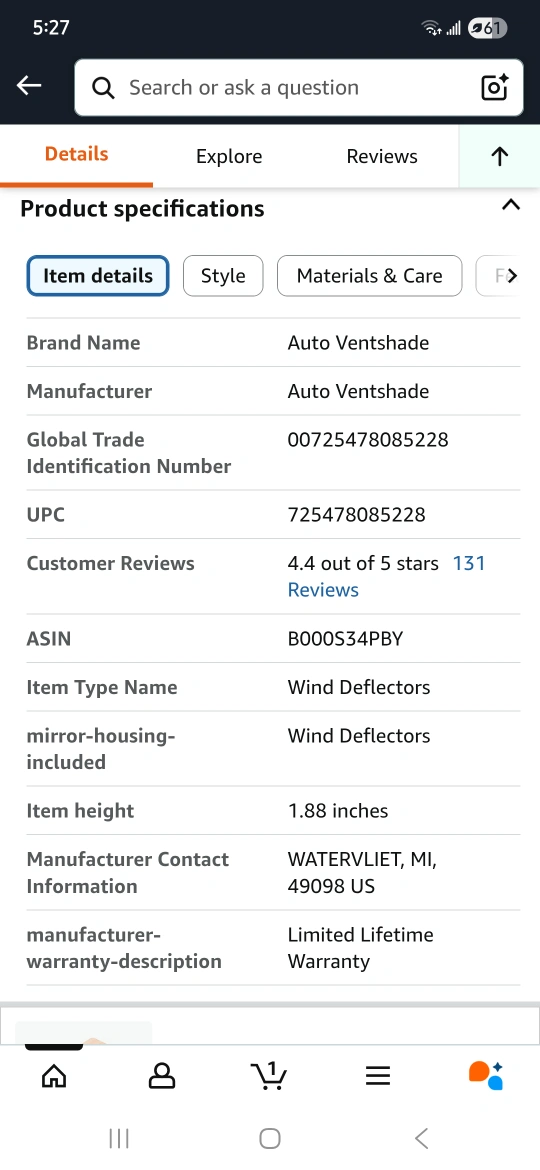This screenshot has height=1170, width=540.
Task: Go to Amazon home icon
Action: (x=54, y=1075)
